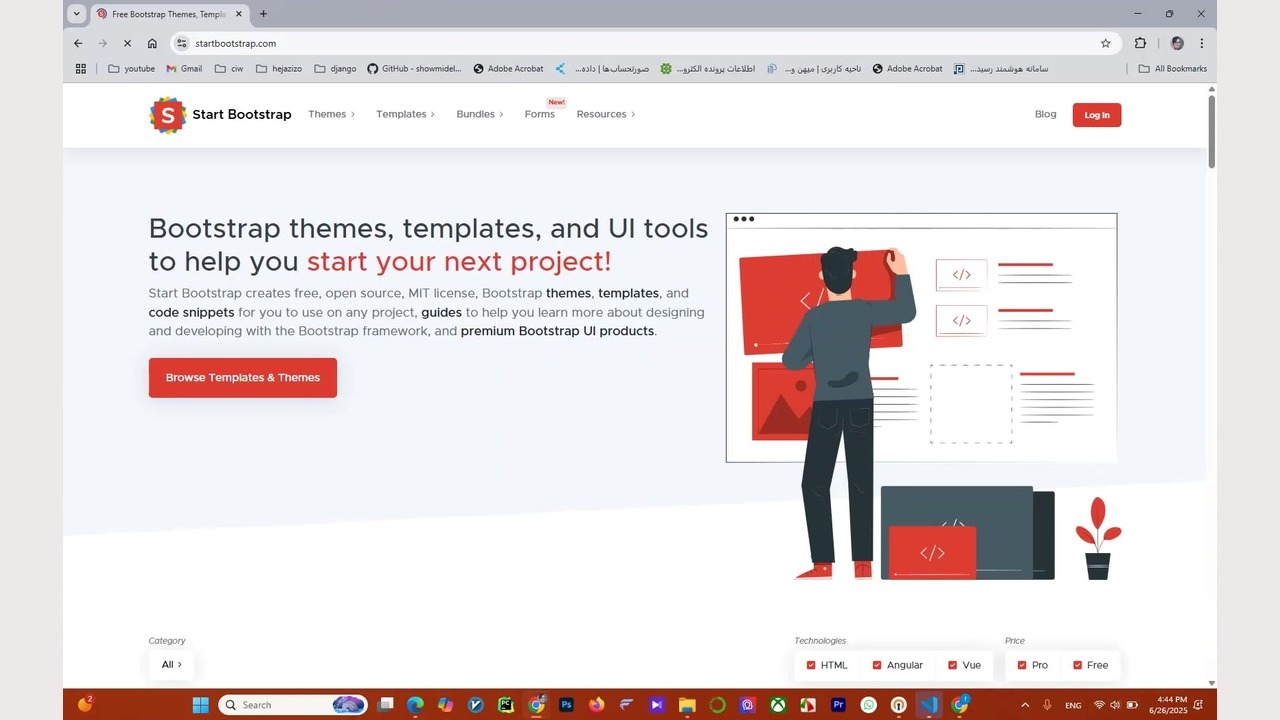Expand the Resources dropdown menu
Viewport: 1280px width, 720px height.
coord(606,114)
